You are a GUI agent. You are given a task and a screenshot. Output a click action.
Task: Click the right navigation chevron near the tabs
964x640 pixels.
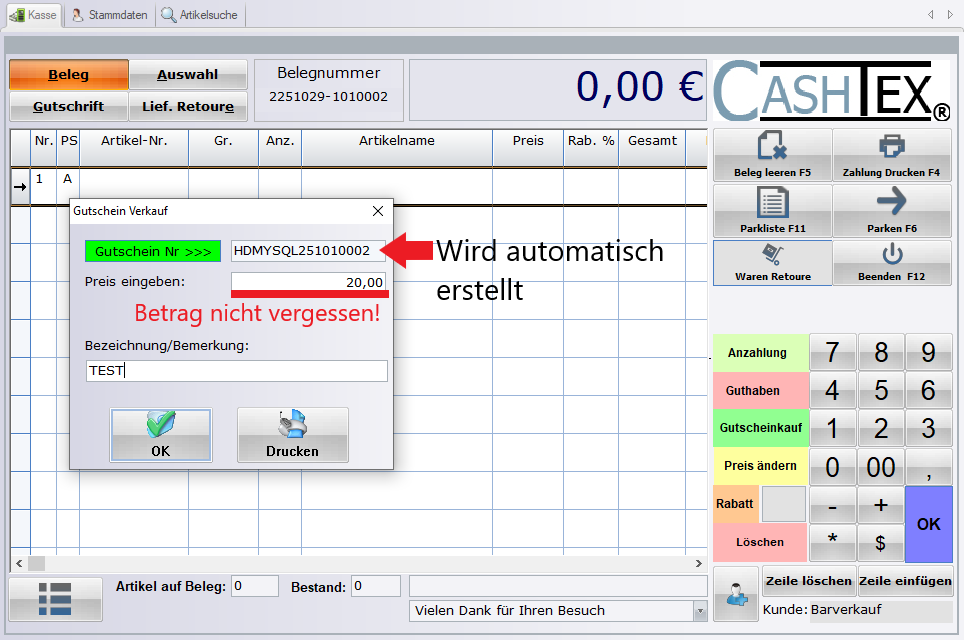point(950,15)
